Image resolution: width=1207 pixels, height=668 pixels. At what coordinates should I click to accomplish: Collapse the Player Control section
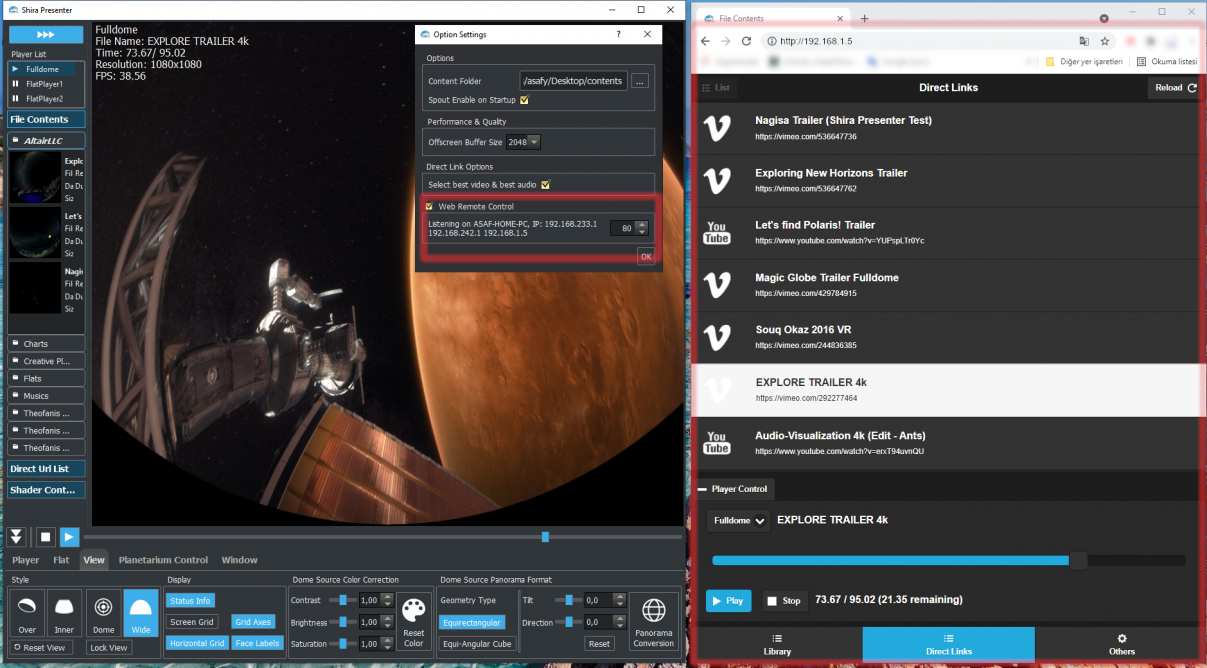(735, 489)
